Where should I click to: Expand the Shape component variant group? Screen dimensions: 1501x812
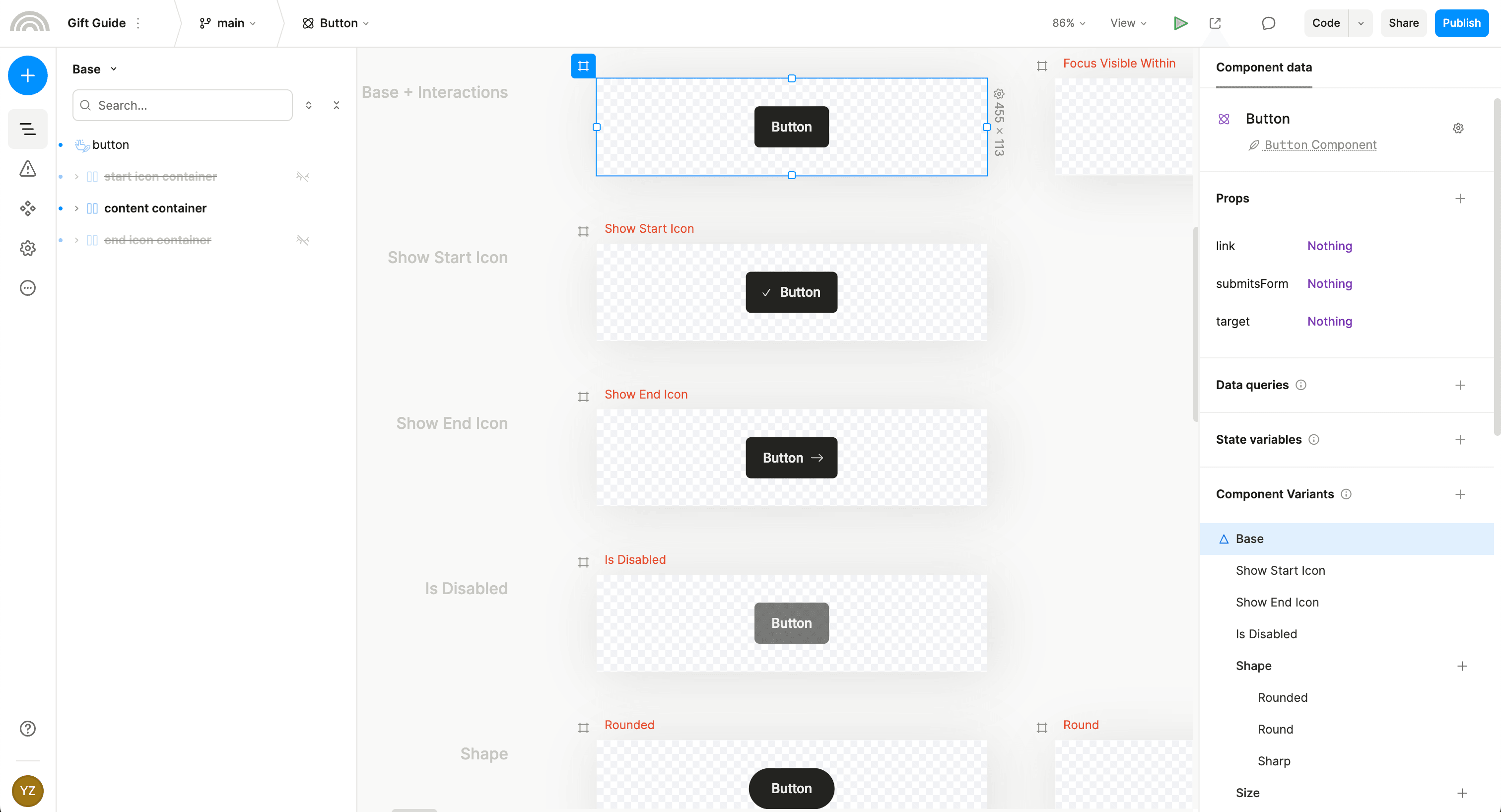pyautogui.click(x=1254, y=665)
